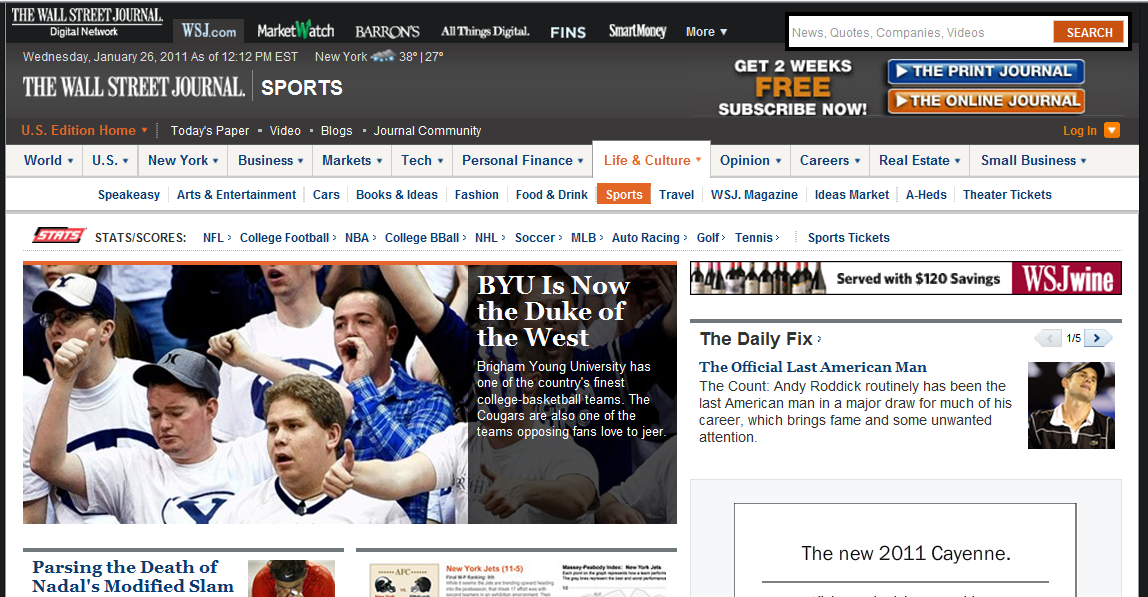Click the New York weather icon
1148x597 pixels.
tap(382, 56)
